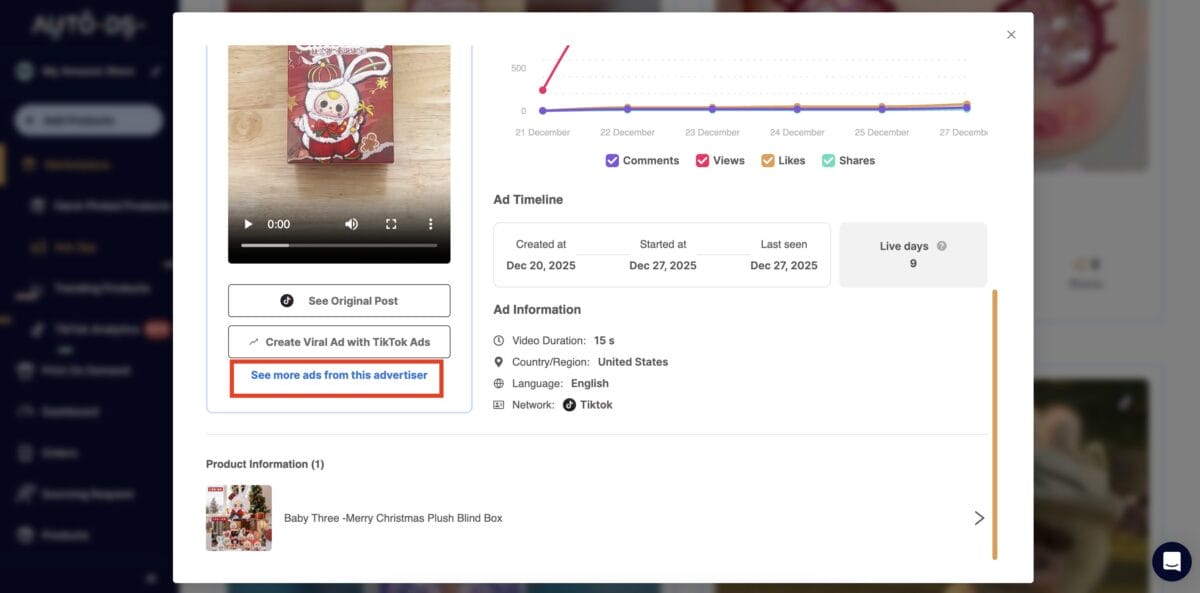Open the support chat bubble
This screenshot has height=593, width=1200.
coord(1170,561)
